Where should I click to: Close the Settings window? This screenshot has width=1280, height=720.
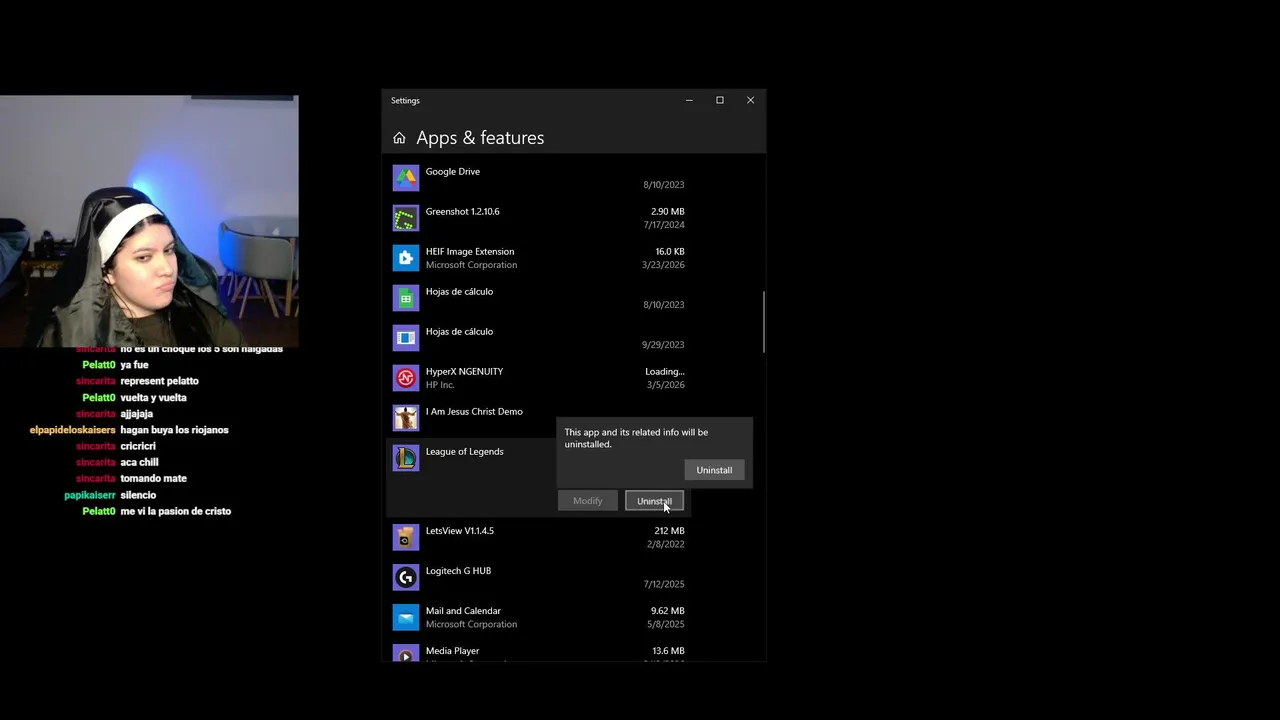pos(751,100)
